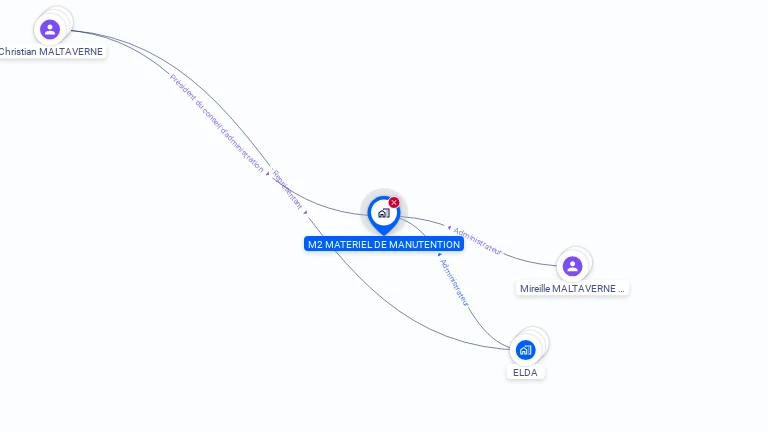This screenshot has height=432, width=768.
Task: Expand stacked nodes behind Mireille MALTAVERNE
Action: click(x=586, y=257)
